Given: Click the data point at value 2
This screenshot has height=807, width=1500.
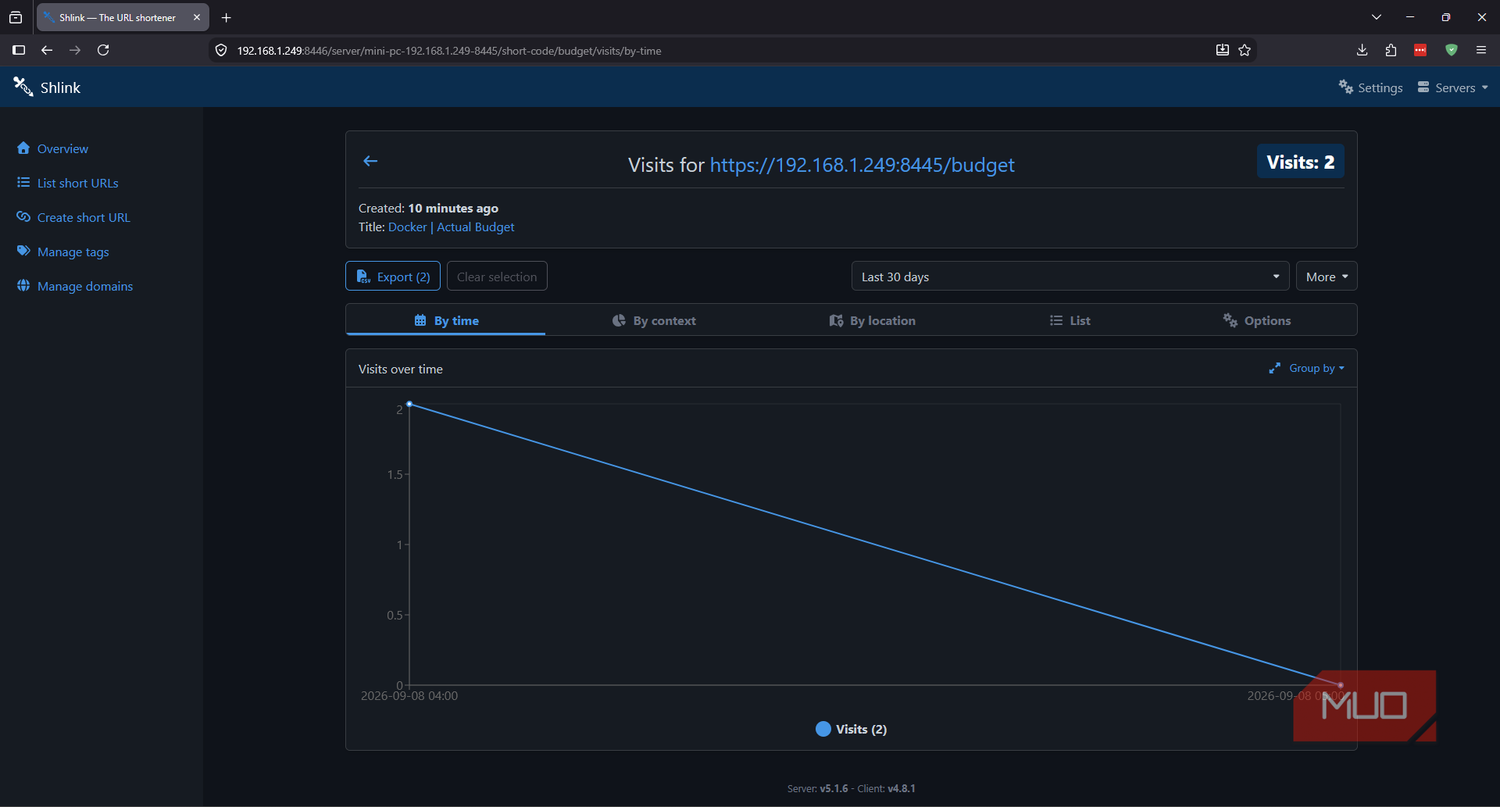Looking at the screenshot, I should coord(410,404).
